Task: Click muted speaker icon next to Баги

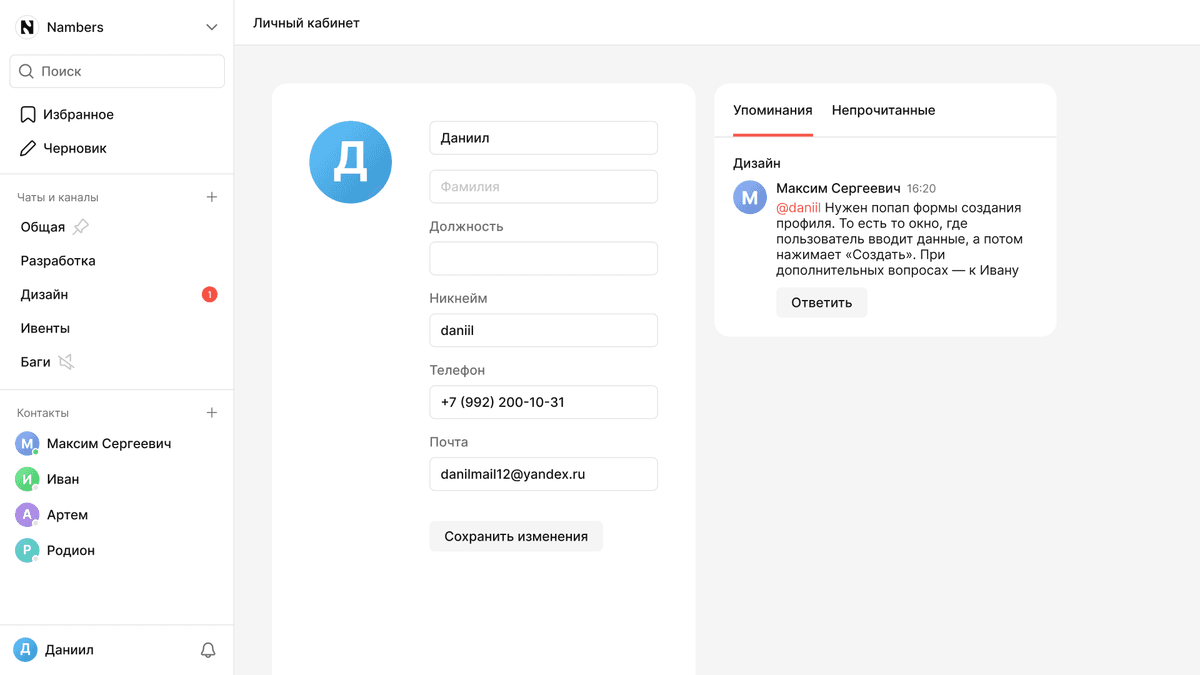Action: pyautogui.click(x=66, y=362)
